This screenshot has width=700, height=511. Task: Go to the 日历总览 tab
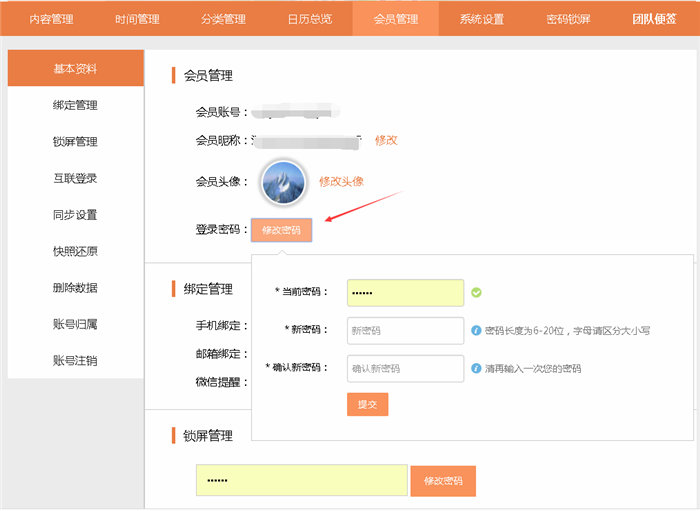309,19
